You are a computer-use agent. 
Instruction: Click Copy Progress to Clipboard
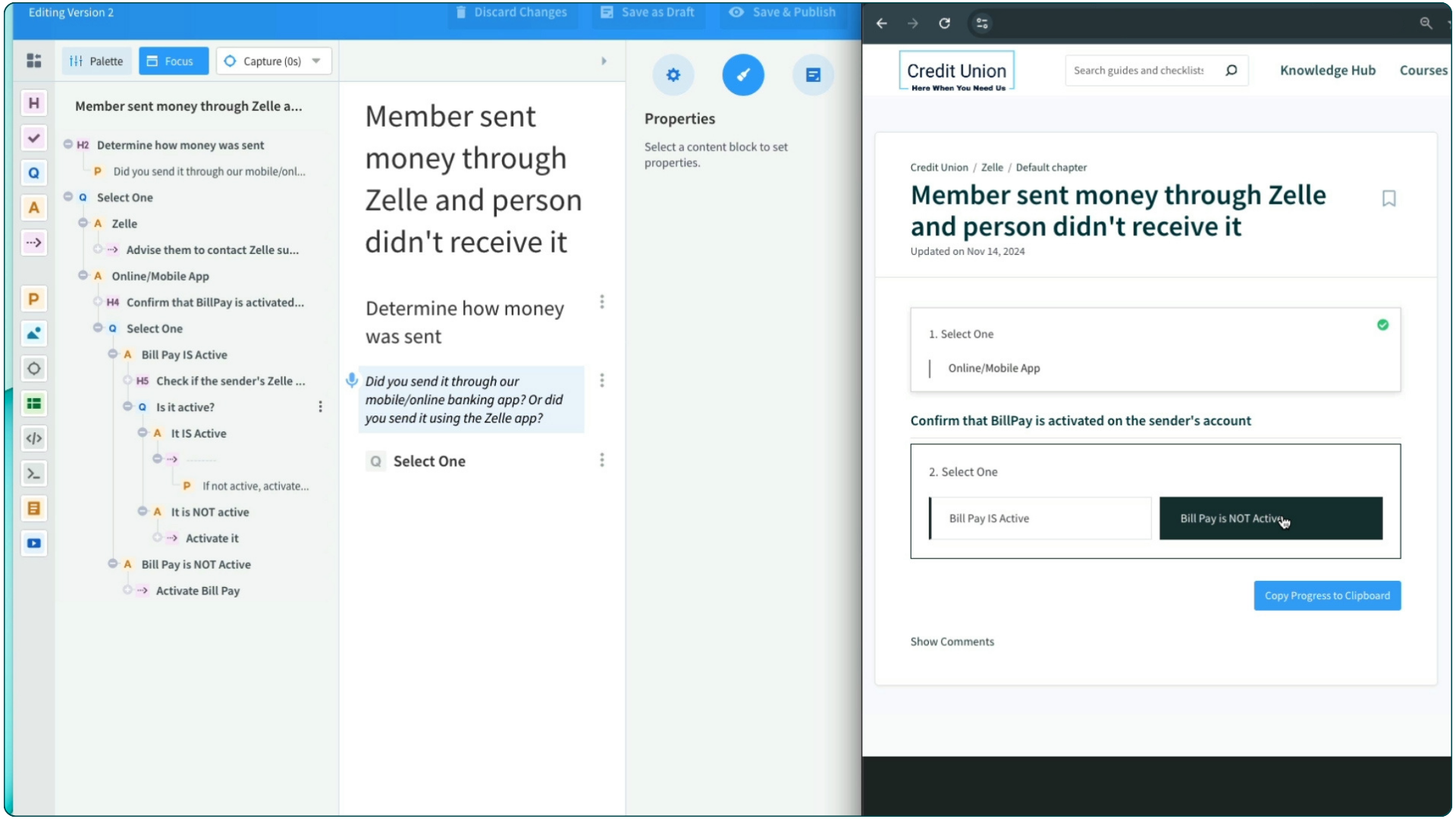[x=1327, y=595]
